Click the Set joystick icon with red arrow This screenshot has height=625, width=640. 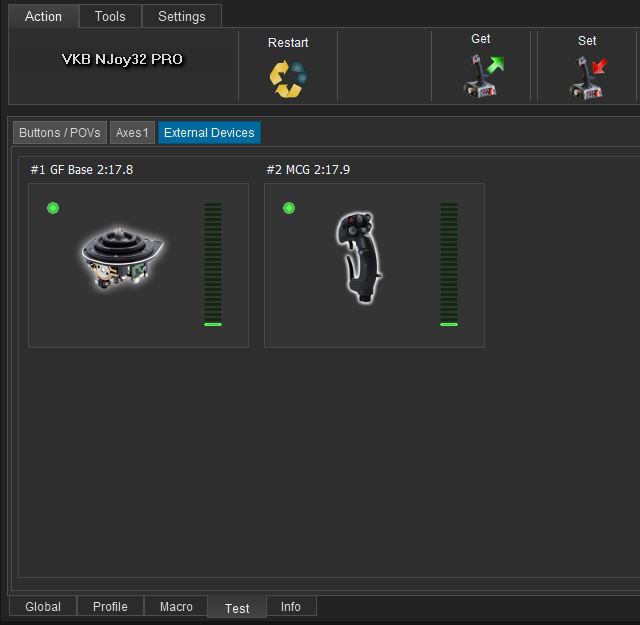(x=587, y=78)
